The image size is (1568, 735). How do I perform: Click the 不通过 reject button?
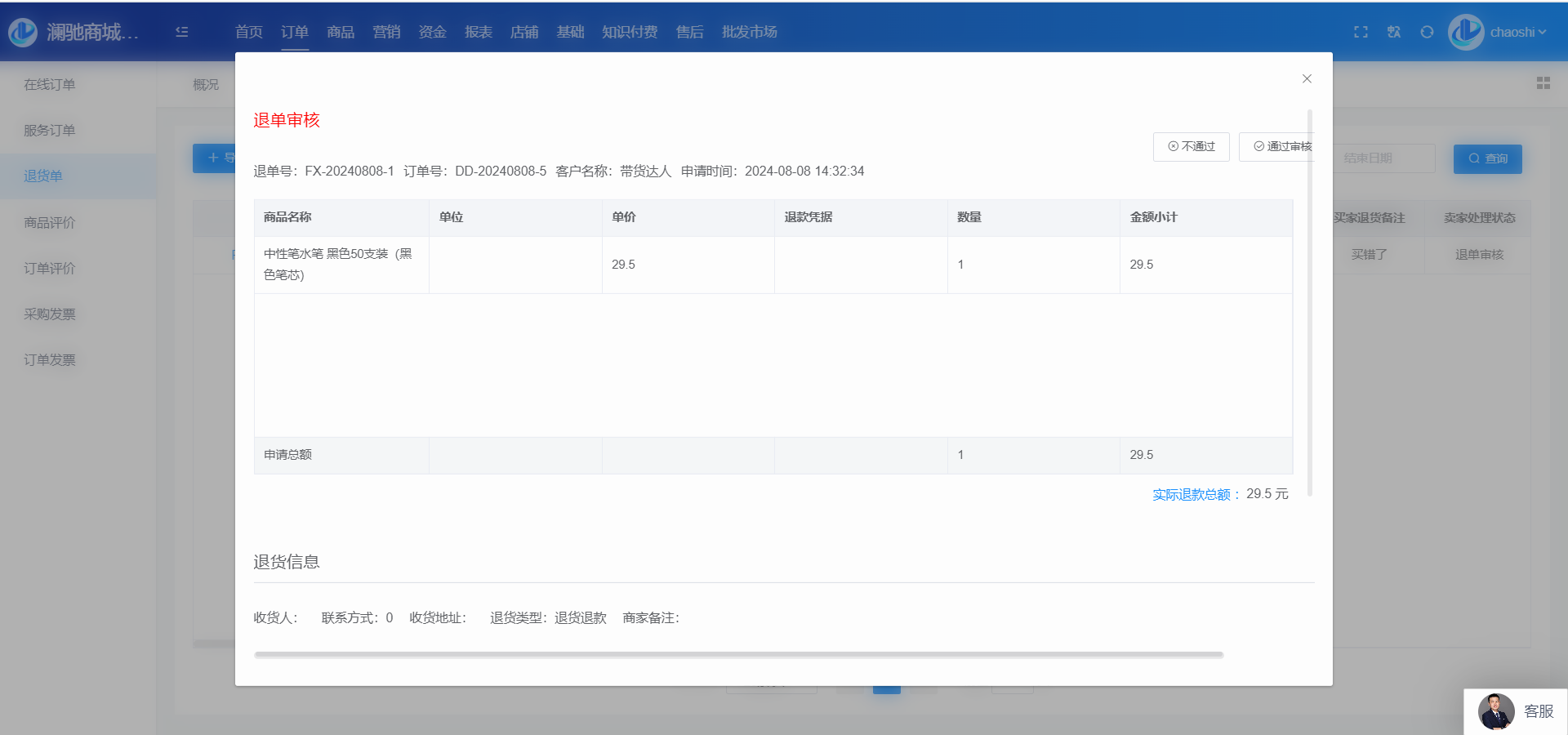point(1191,147)
